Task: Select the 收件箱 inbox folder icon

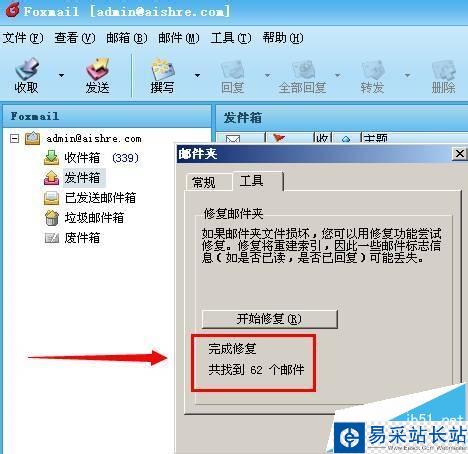Action: point(51,158)
